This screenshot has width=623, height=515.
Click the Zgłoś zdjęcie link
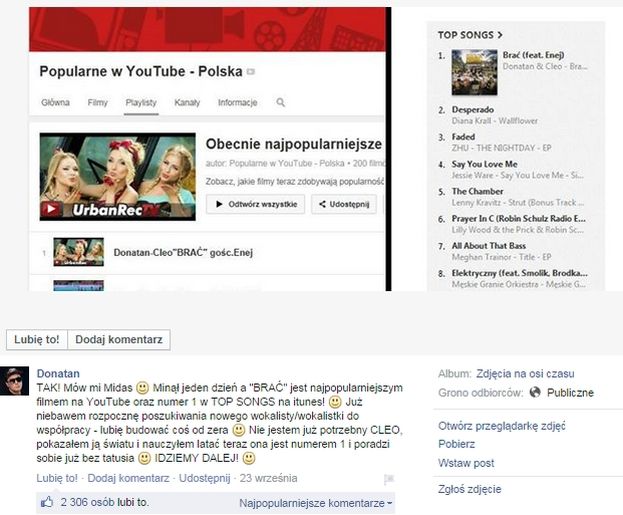(x=470, y=489)
